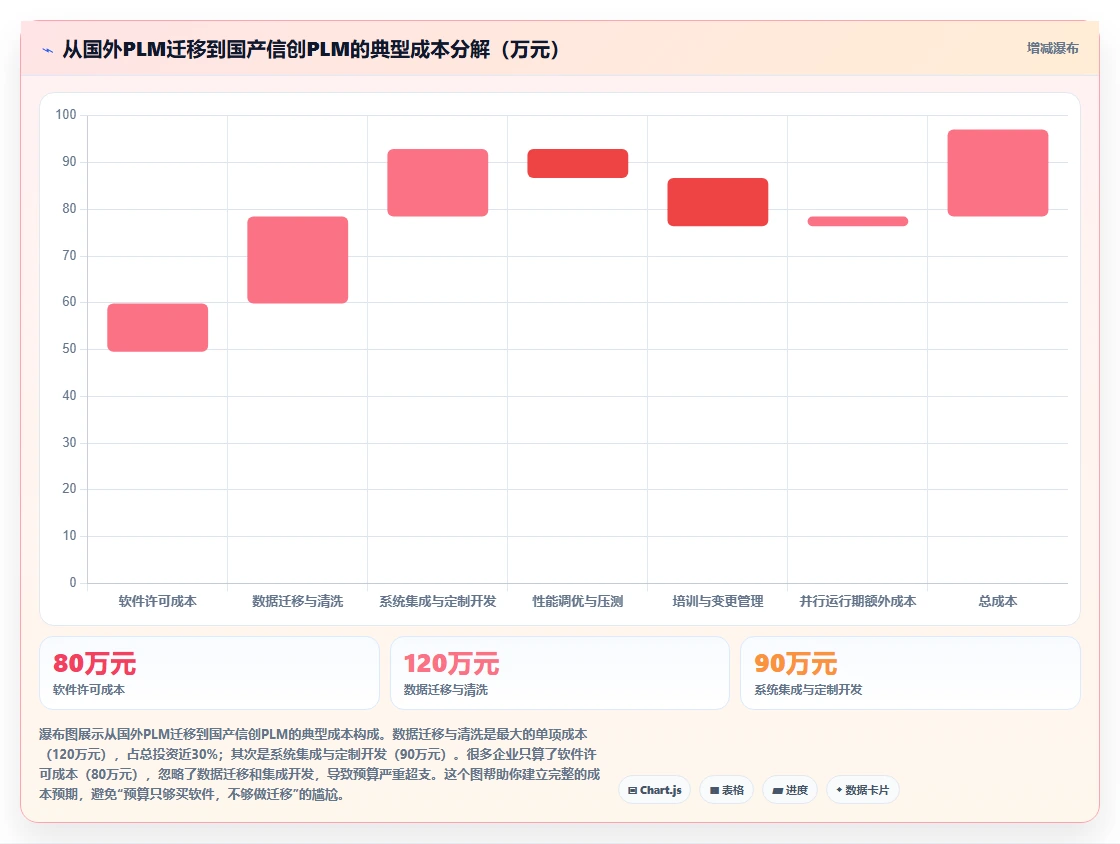Open the 120万元 data migration card

point(560,673)
